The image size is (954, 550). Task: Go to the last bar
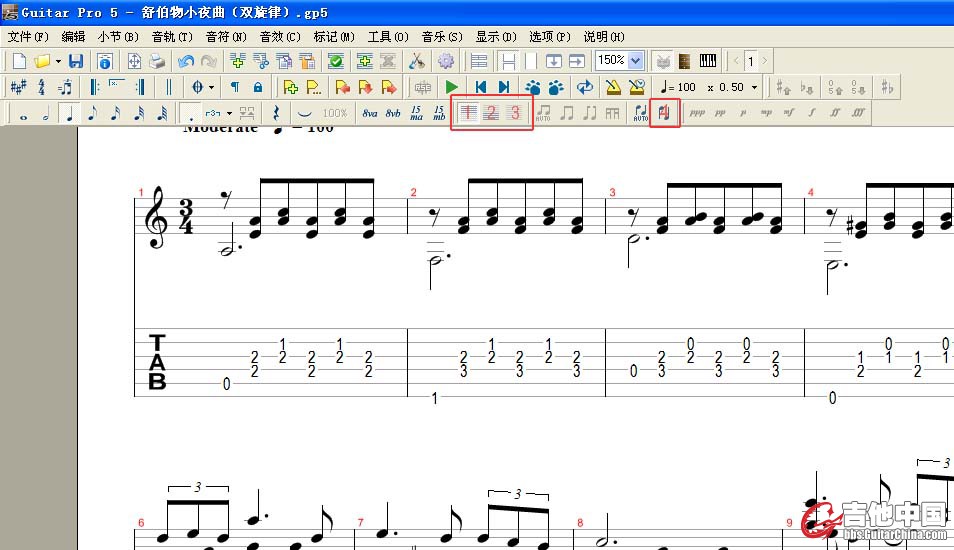pos(504,87)
